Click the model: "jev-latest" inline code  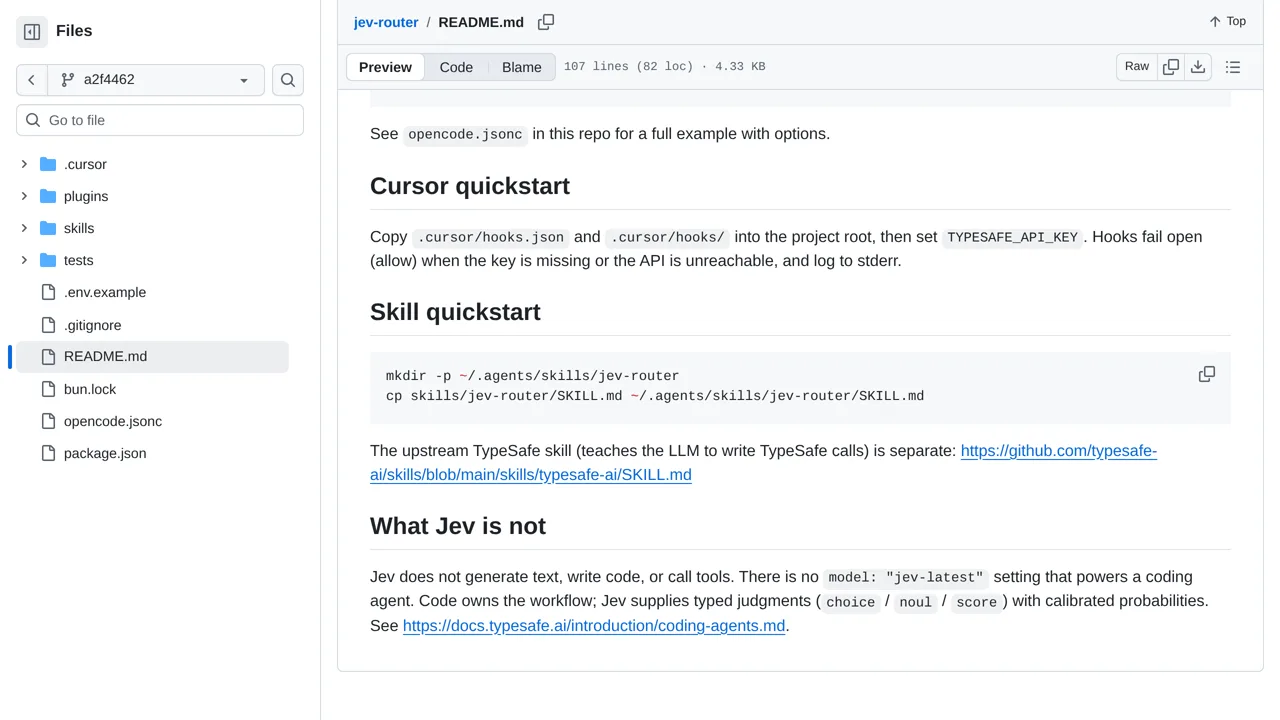pyautogui.click(x=906, y=577)
